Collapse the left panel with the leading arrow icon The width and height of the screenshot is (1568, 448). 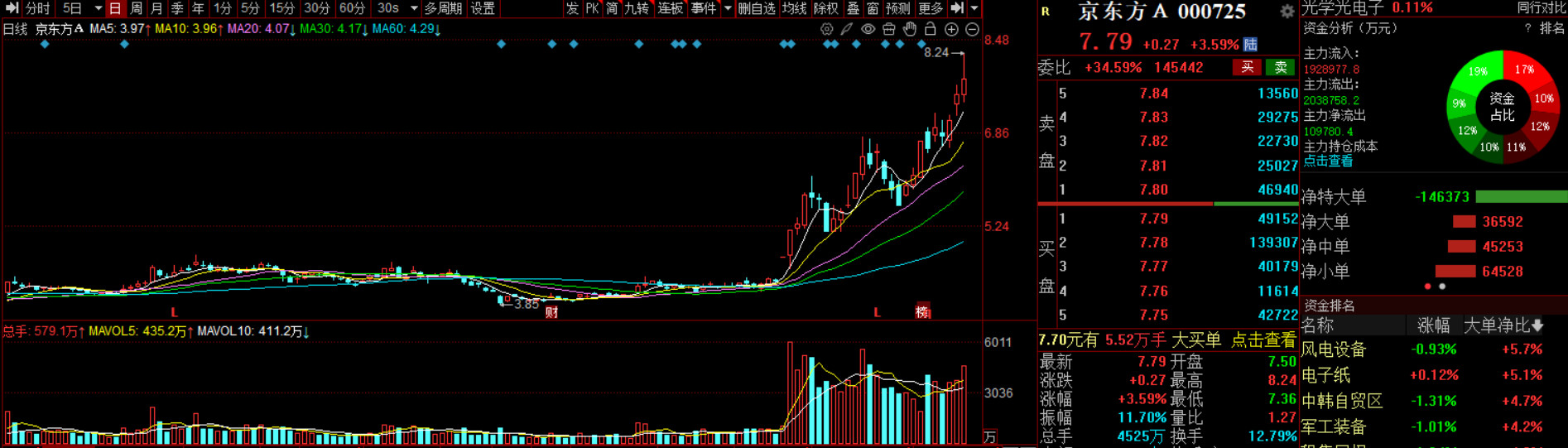[x=12, y=8]
